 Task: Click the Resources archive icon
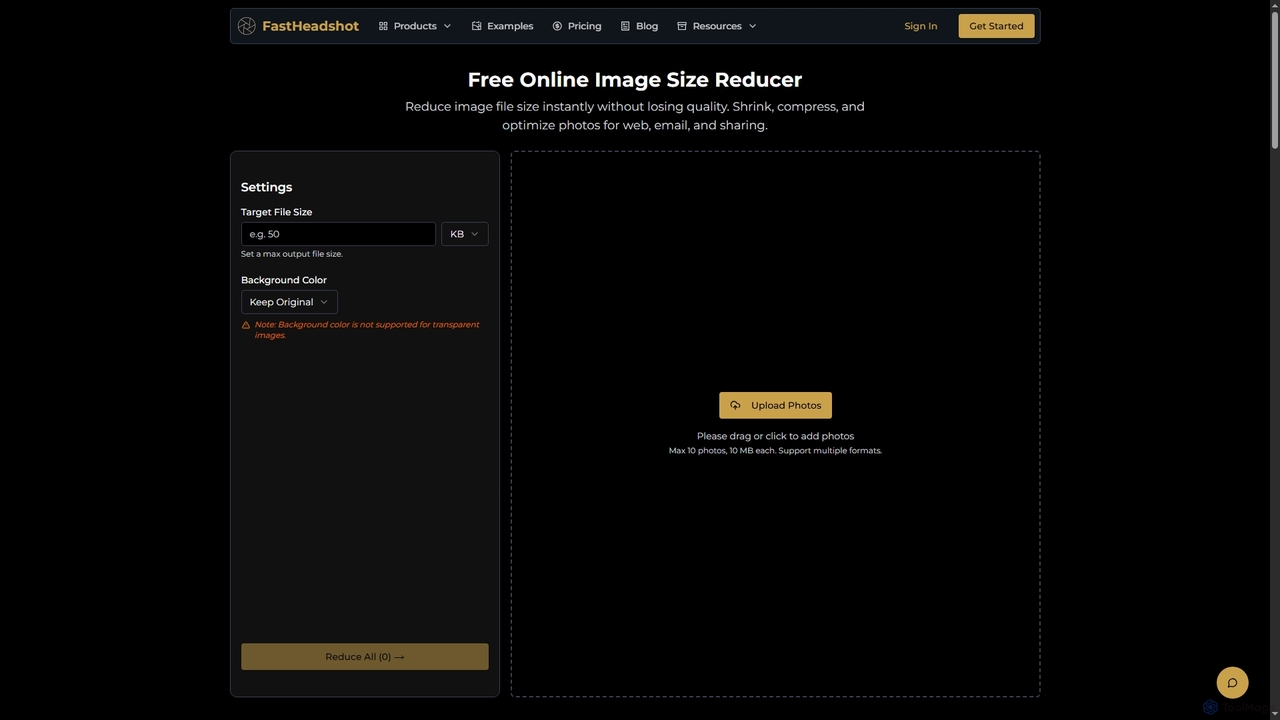click(x=682, y=26)
